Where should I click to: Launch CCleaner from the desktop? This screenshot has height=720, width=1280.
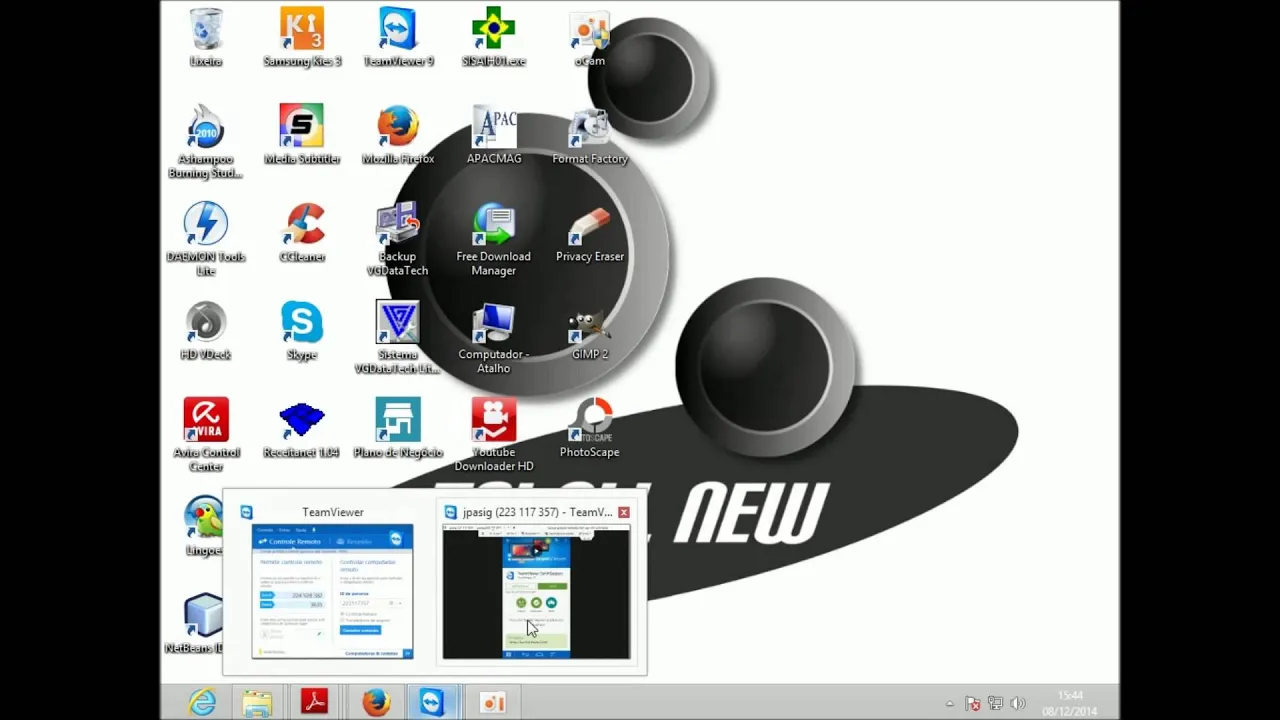pos(302,233)
